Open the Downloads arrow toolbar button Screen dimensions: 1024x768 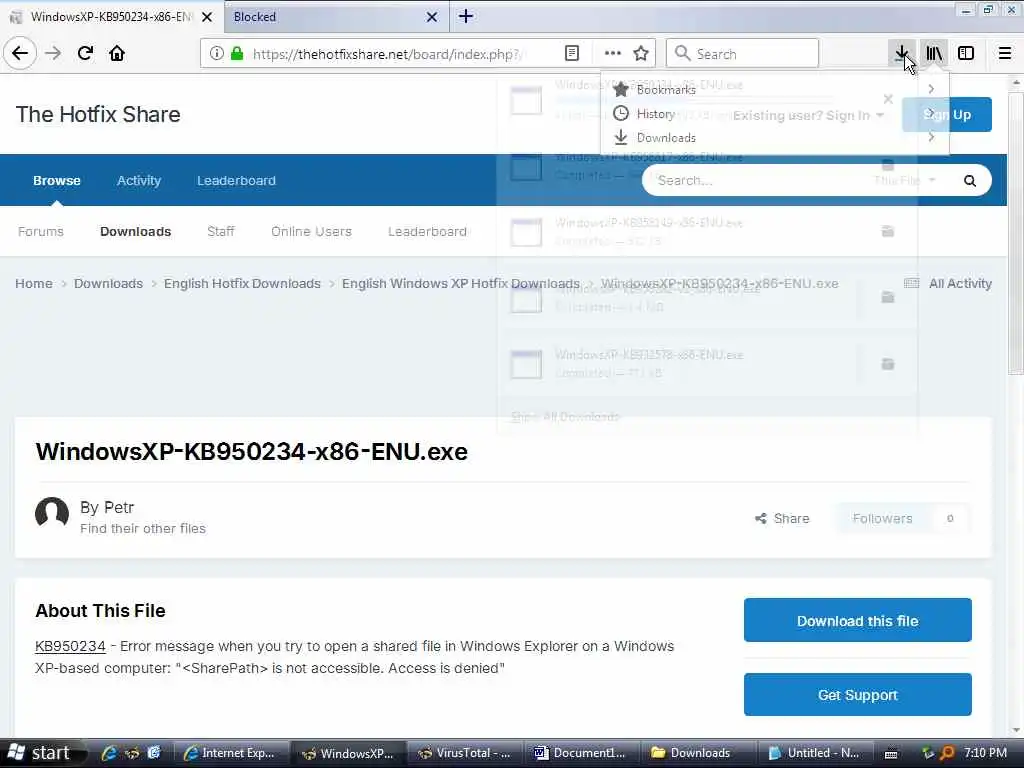901,53
